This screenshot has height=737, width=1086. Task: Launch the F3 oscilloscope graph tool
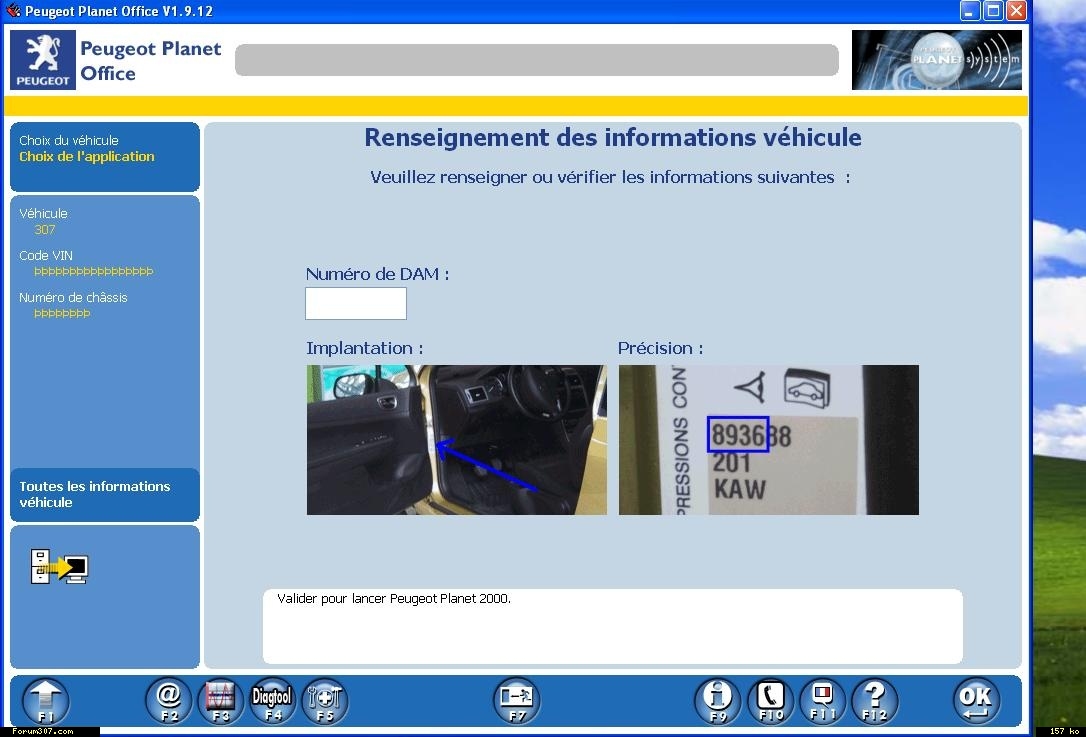(220, 701)
